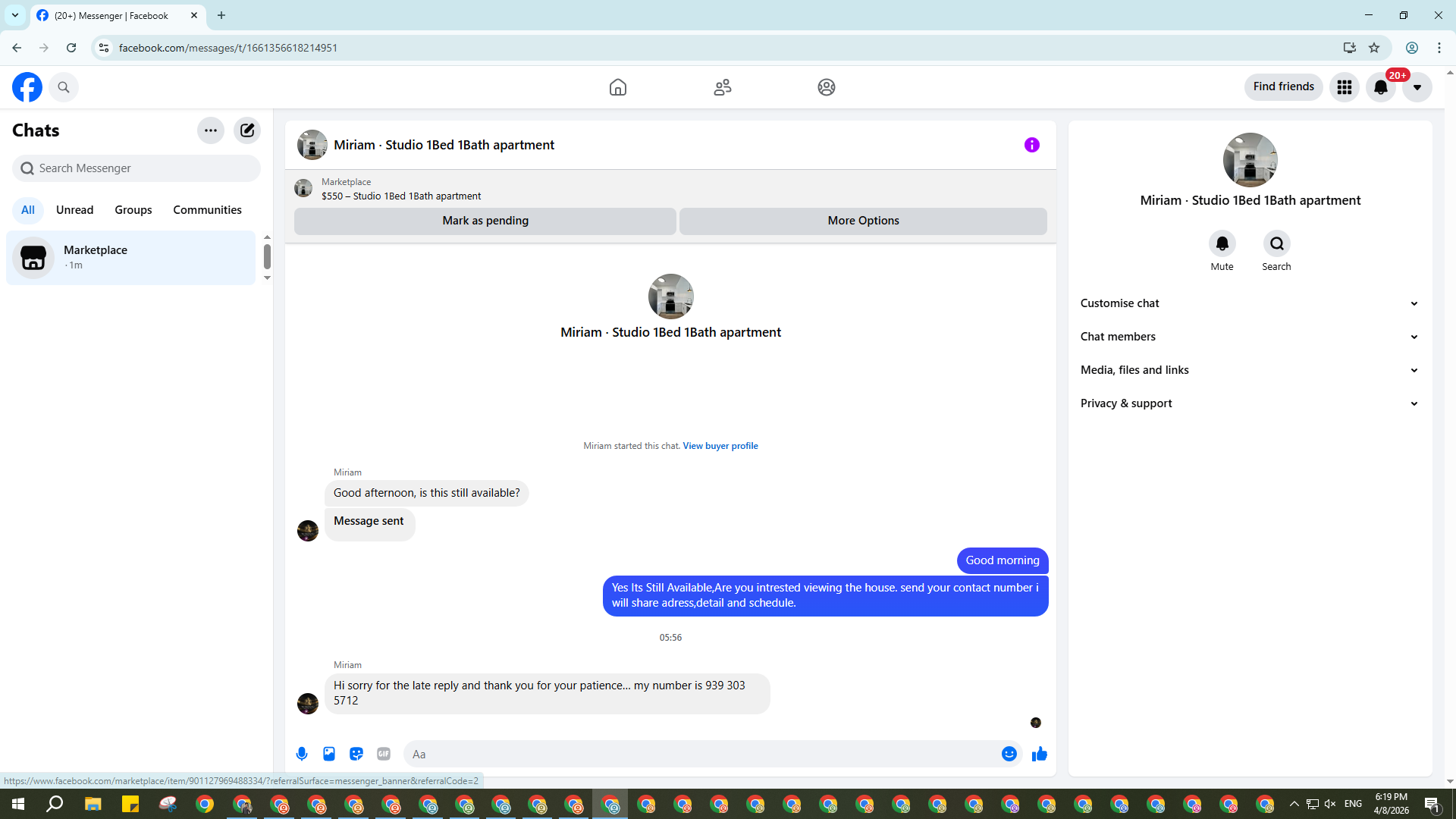This screenshot has width=1456, height=819.
Task: Click the Search Messenger input field
Action: (136, 168)
